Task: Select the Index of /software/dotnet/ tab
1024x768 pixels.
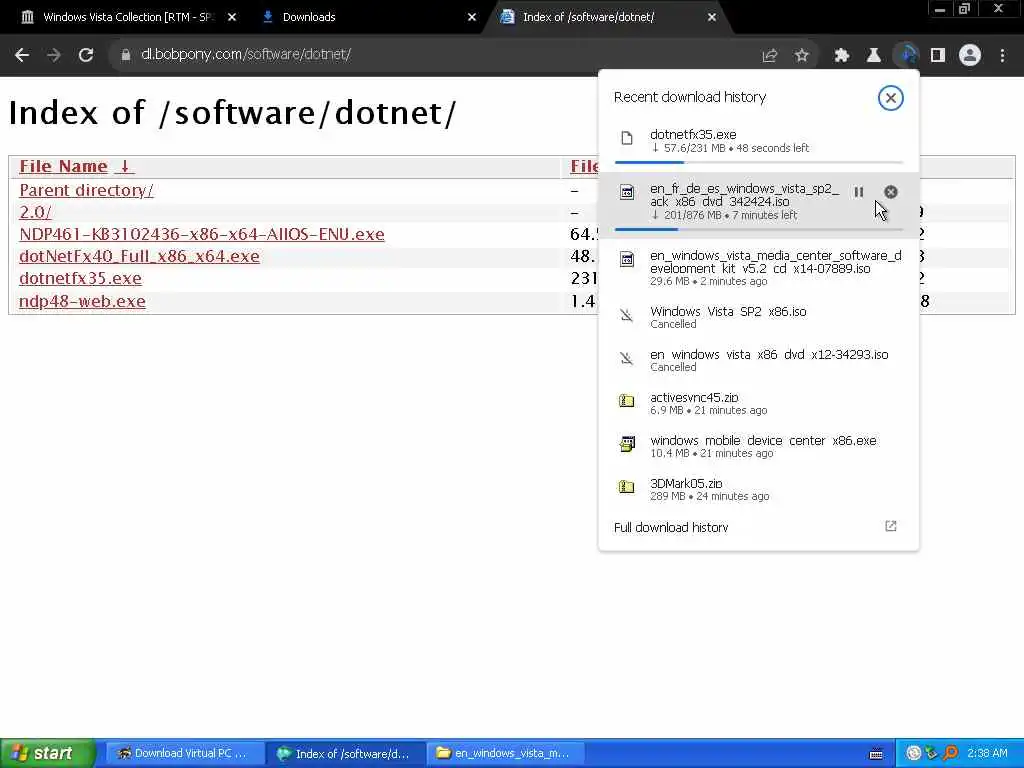Action: pyautogui.click(x=607, y=17)
